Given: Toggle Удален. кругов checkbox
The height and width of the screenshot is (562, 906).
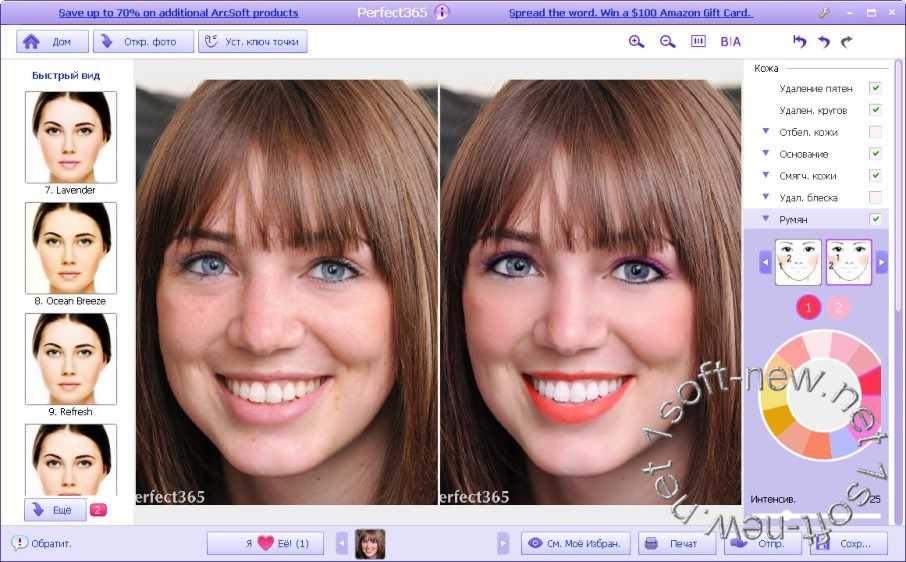Looking at the screenshot, I should [x=875, y=110].
